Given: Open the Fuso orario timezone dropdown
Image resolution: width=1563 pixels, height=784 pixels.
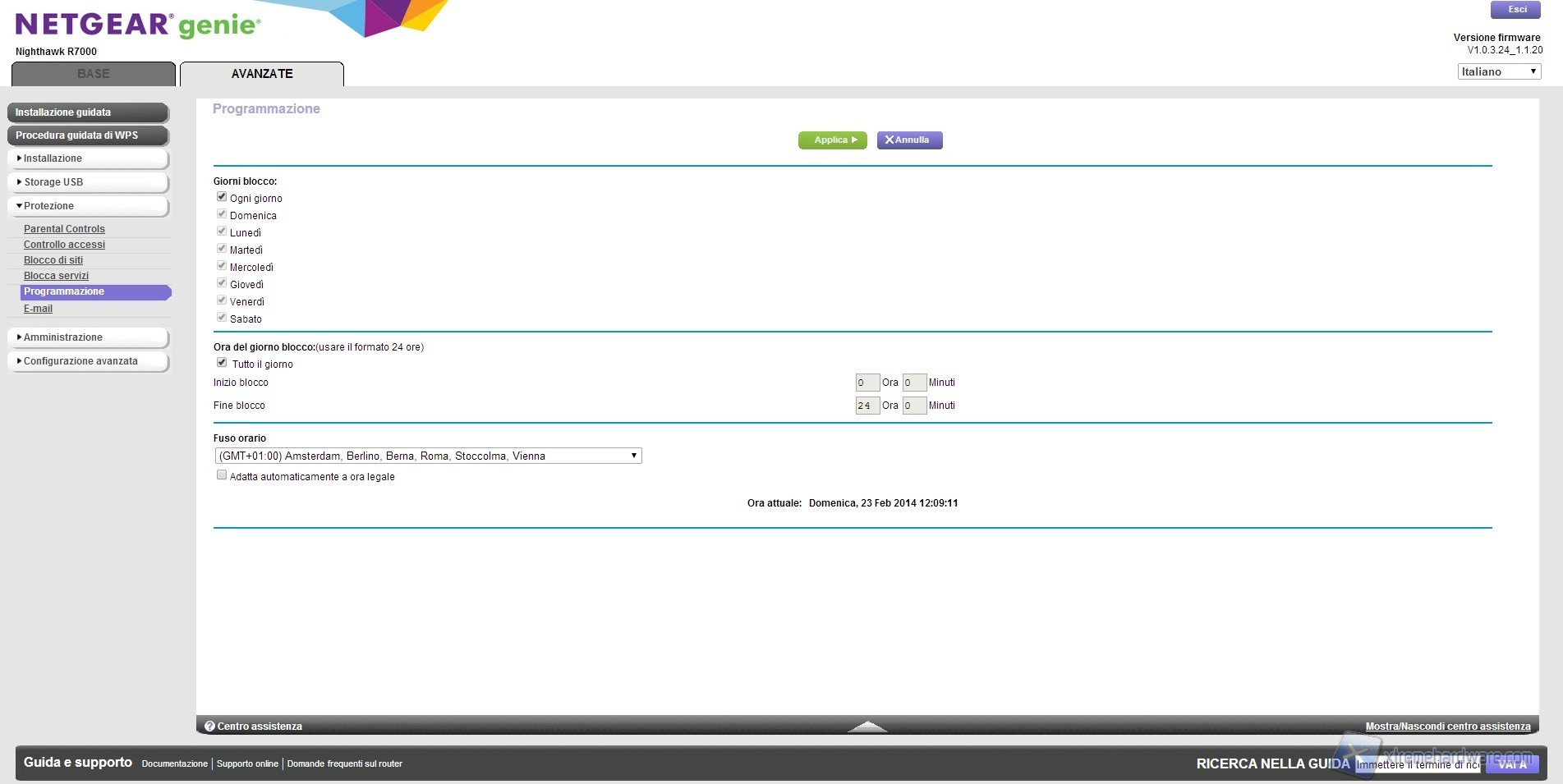Looking at the screenshot, I should 427,456.
